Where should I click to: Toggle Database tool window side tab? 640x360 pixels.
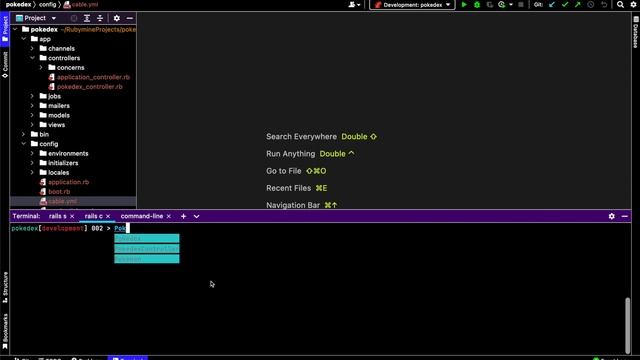(636, 32)
